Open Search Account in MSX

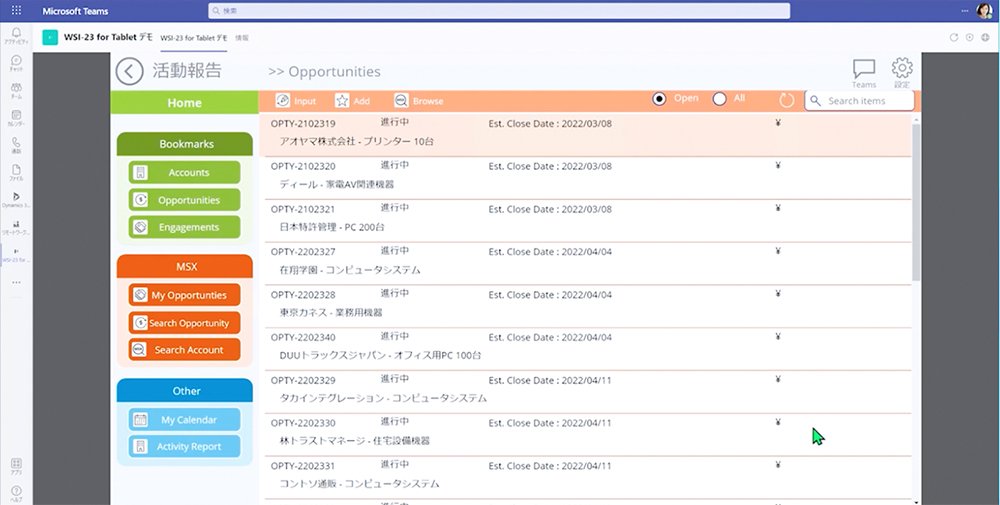pos(184,349)
